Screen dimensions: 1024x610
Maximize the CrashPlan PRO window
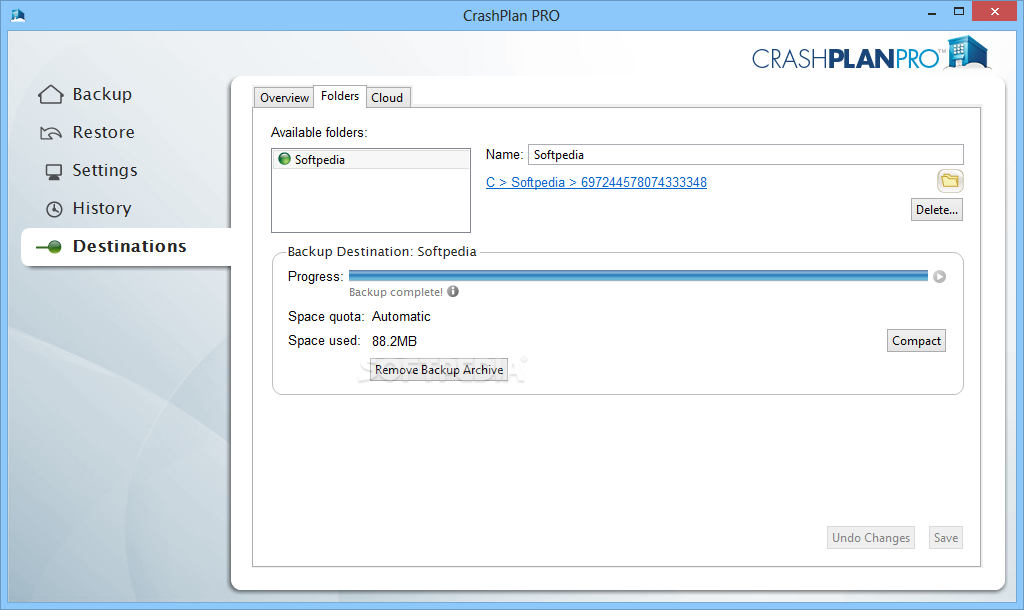tap(959, 12)
